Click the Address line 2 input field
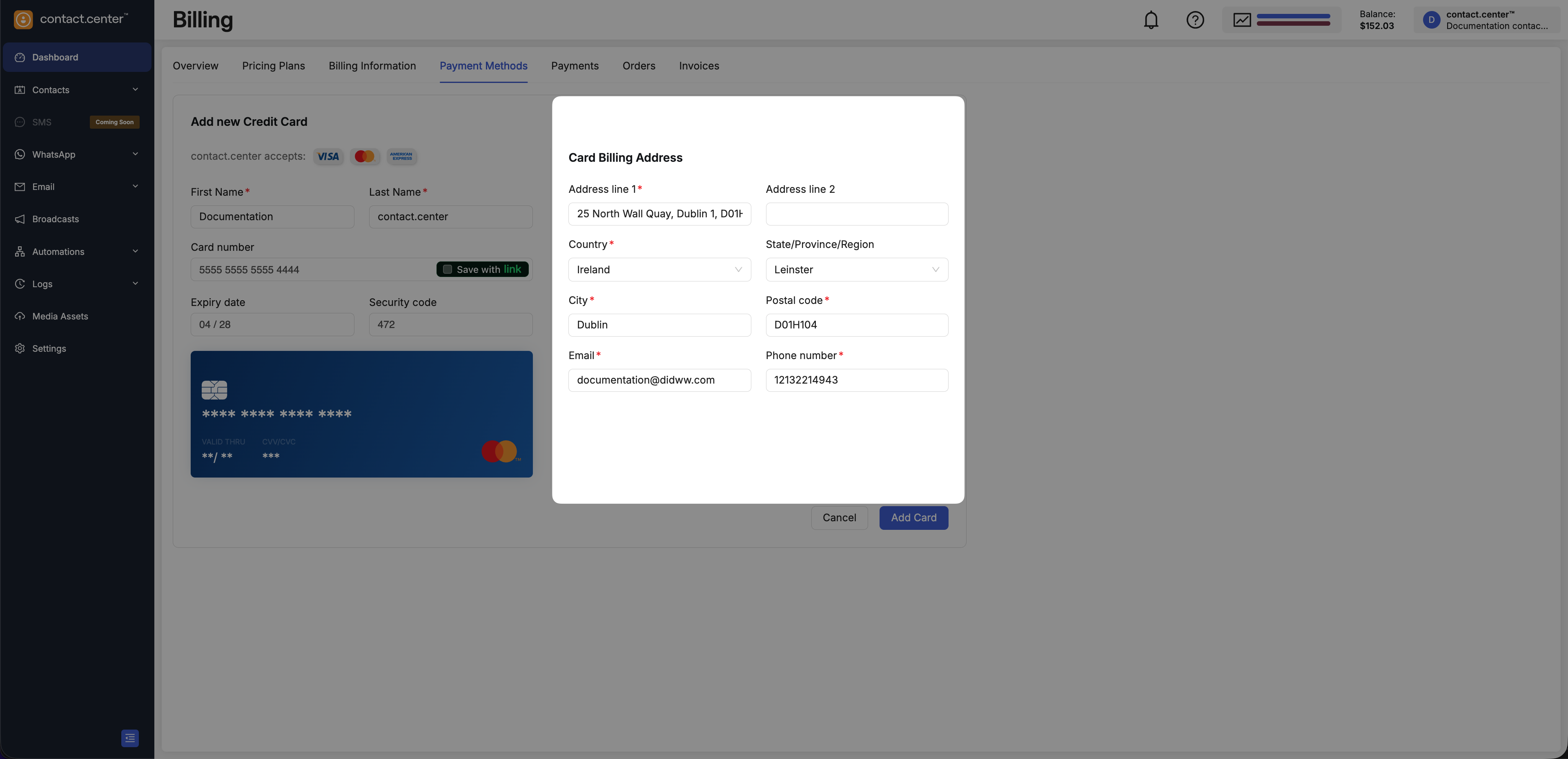The width and height of the screenshot is (1568, 759). pos(856,214)
